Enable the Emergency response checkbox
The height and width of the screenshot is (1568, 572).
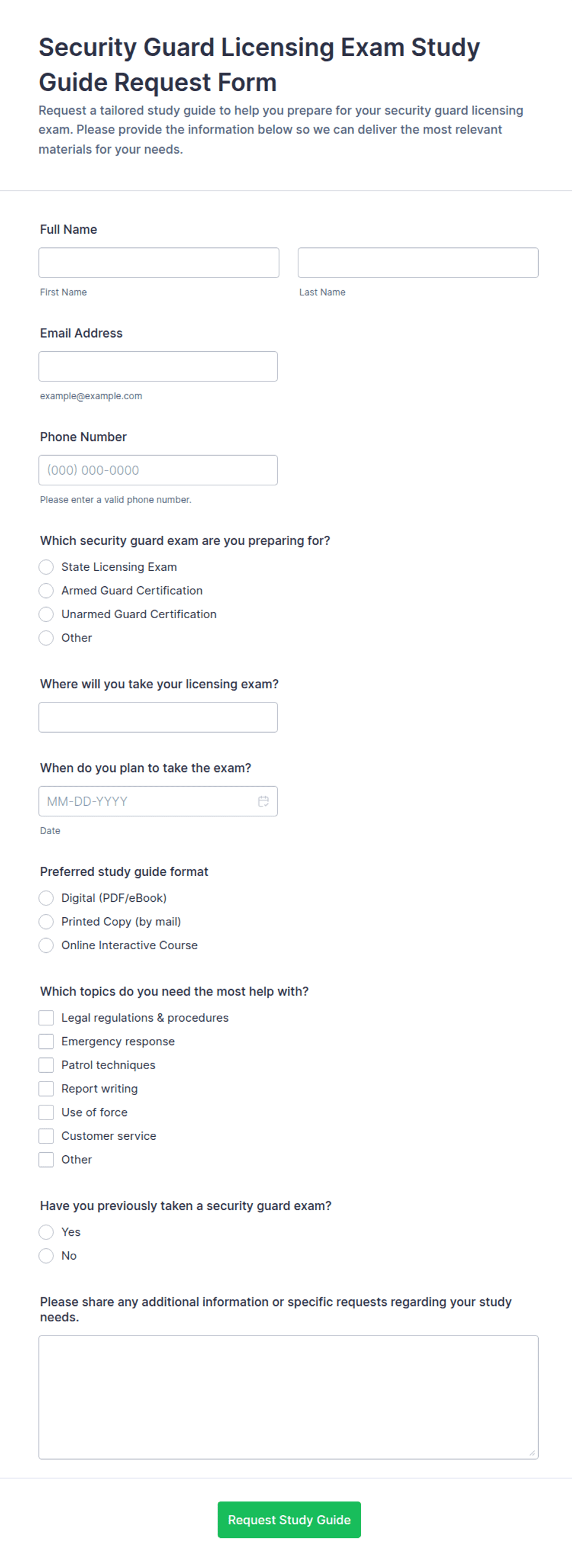point(46,1041)
